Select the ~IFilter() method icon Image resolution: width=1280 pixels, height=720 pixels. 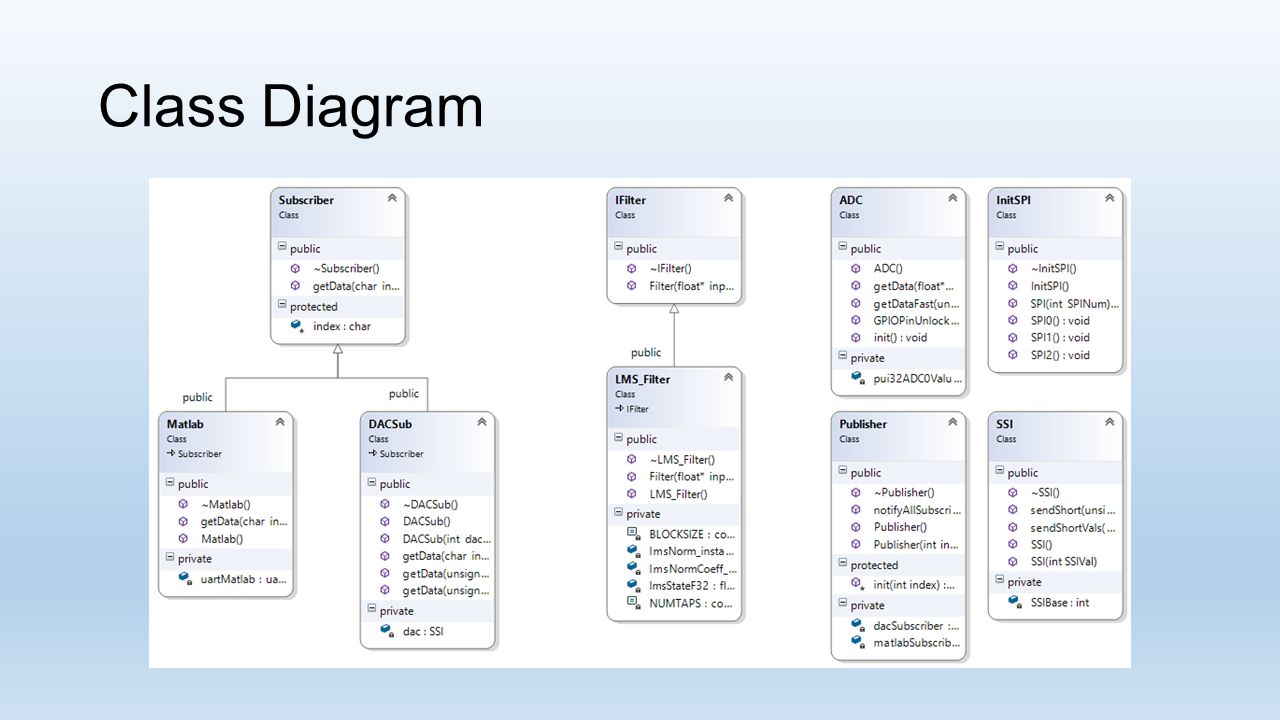coord(631,268)
